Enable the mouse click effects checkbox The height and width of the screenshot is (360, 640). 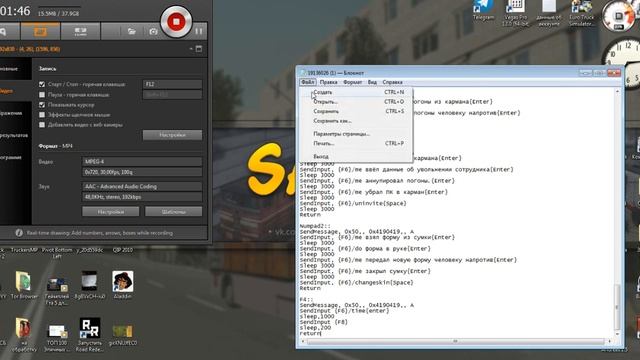(x=42, y=115)
